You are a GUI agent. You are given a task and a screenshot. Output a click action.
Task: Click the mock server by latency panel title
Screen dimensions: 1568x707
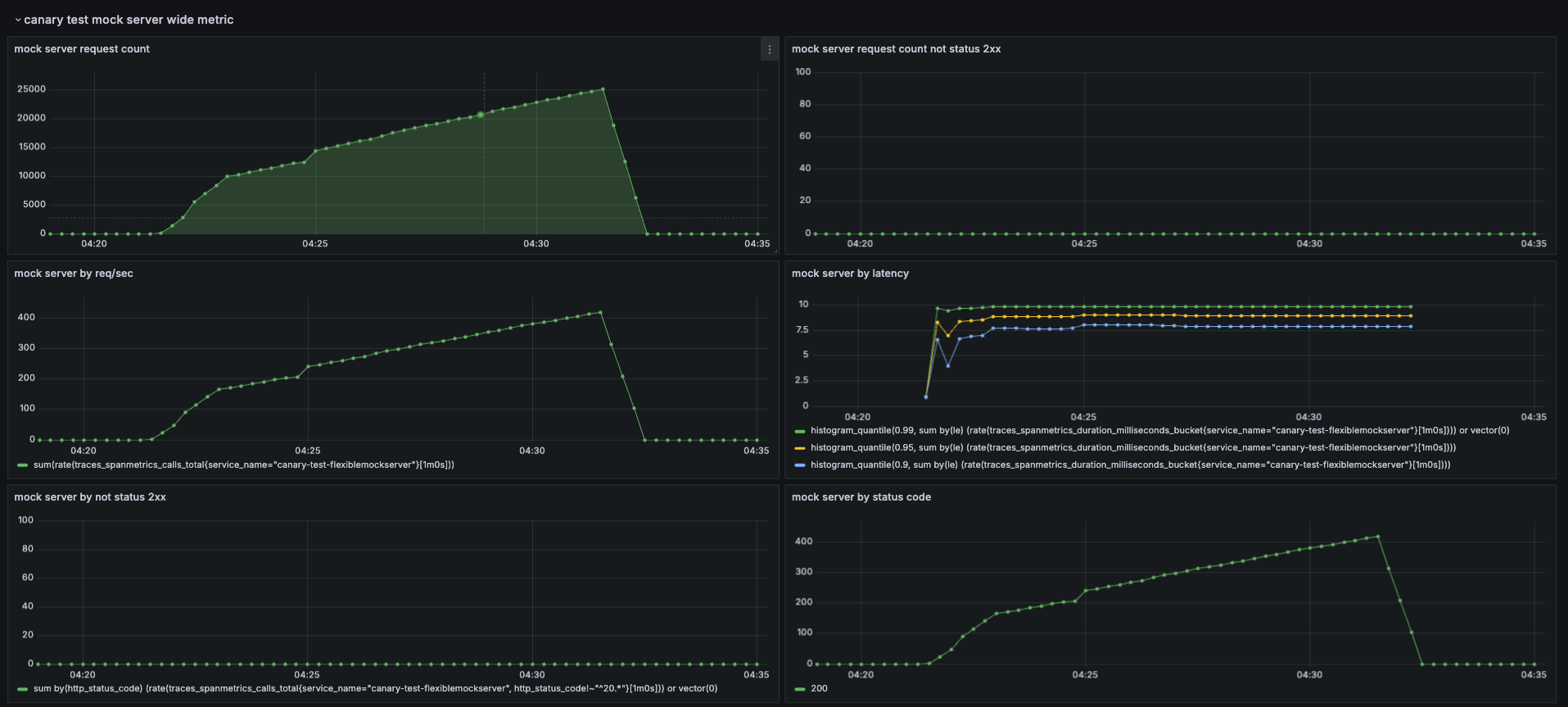(850, 274)
